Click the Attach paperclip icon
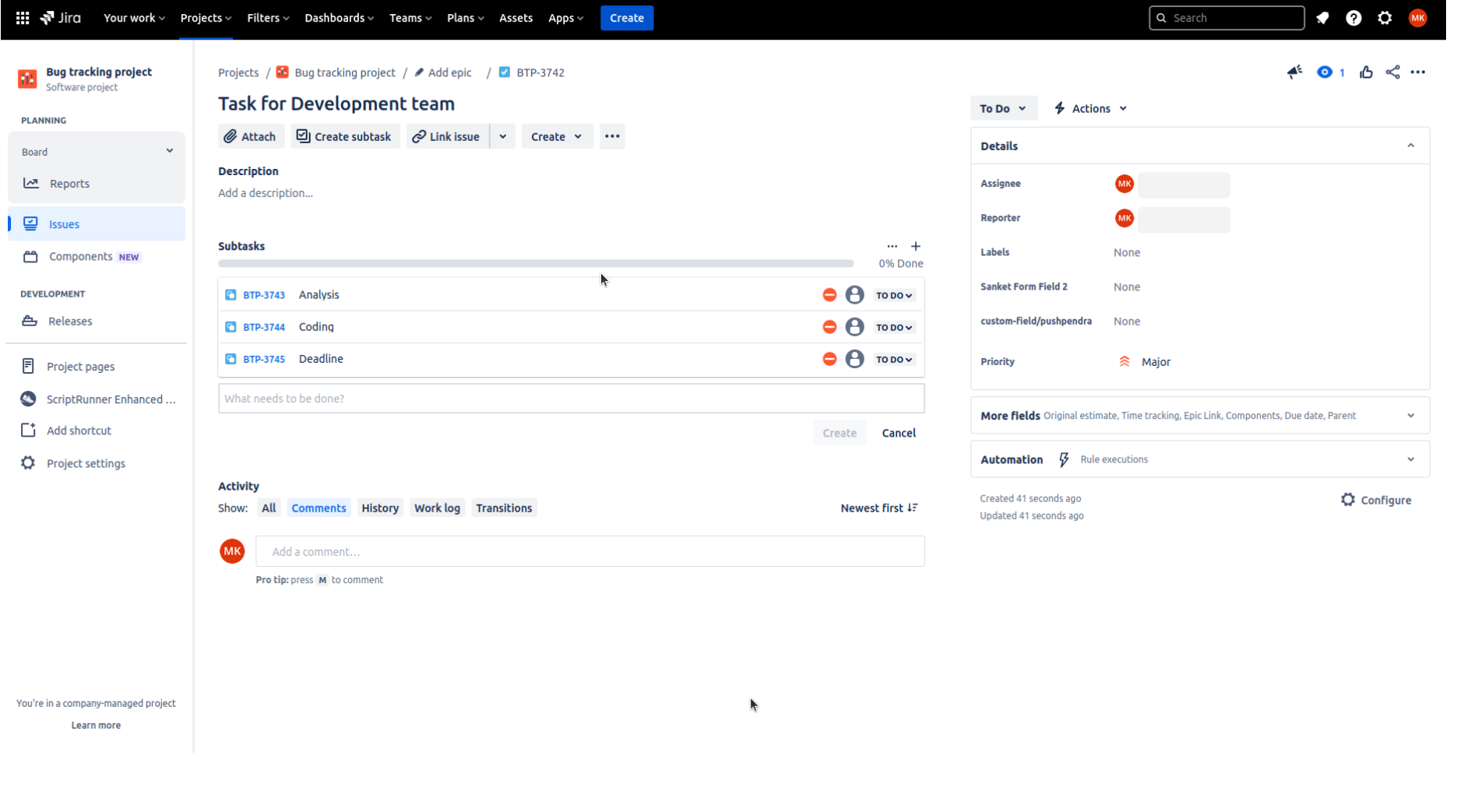1471x812 pixels. [x=231, y=136]
